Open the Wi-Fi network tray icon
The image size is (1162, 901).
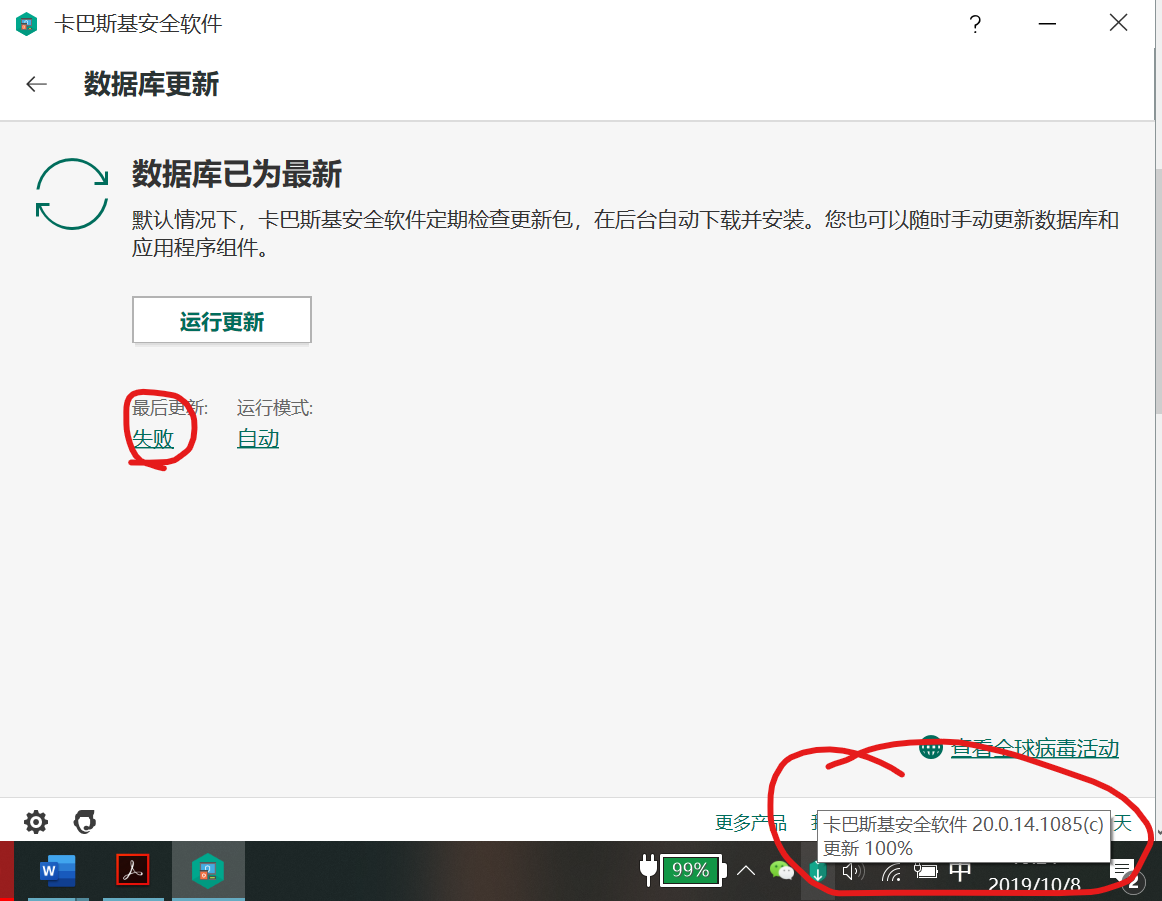tap(891, 873)
